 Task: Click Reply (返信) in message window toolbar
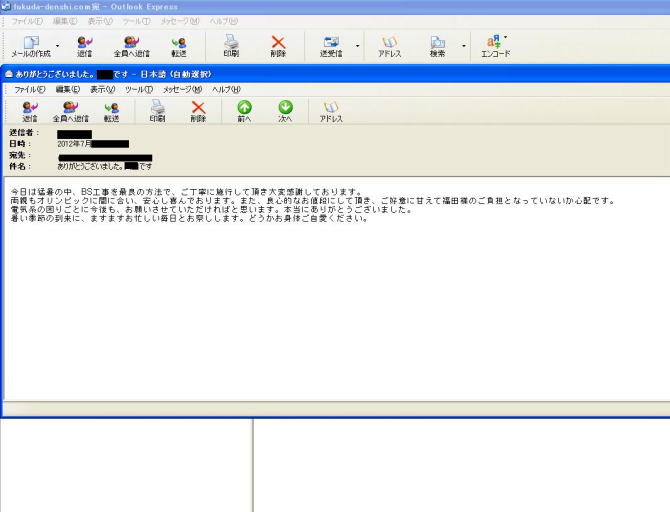point(30,112)
